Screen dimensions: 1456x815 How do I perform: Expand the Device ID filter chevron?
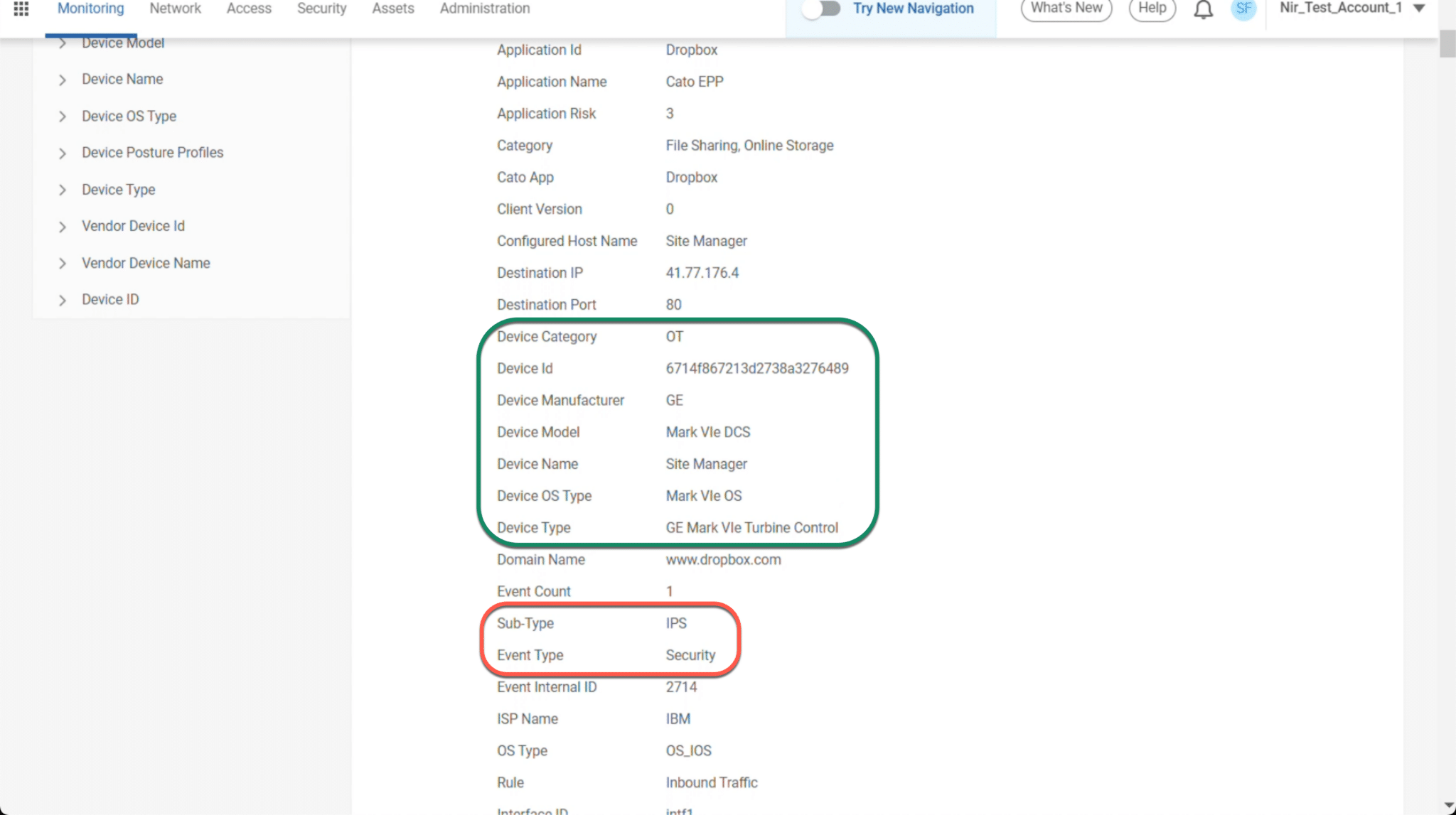(x=63, y=300)
